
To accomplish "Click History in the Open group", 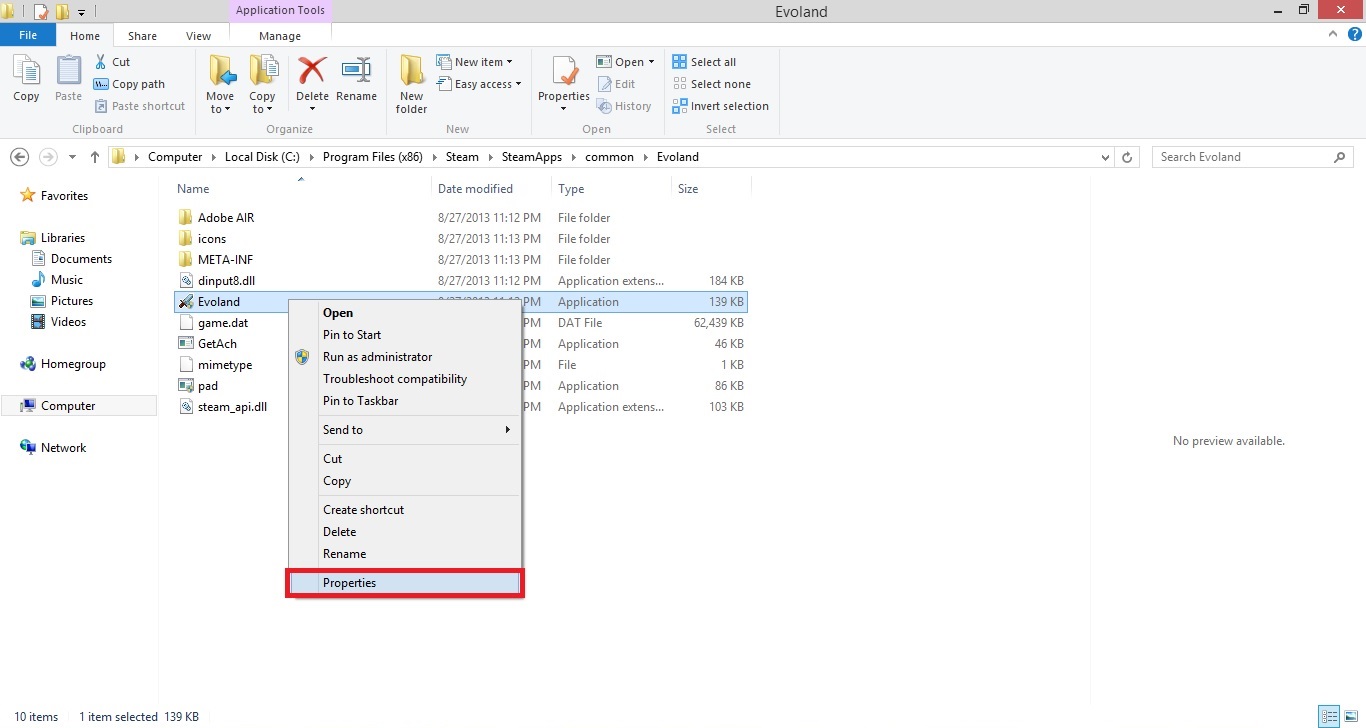I will pyautogui.click(x=624, y=106).
